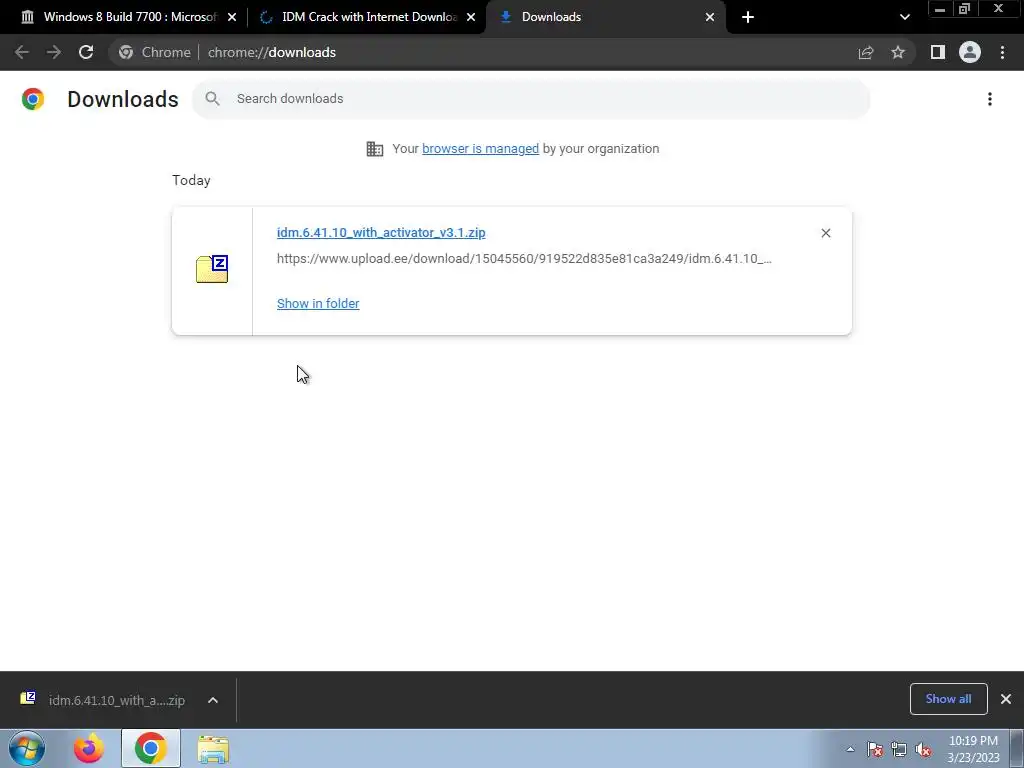The height and width of the screenshot is (768, 1024).
Task: Open the Windows Start button
Action: click(x=27, y=748)
